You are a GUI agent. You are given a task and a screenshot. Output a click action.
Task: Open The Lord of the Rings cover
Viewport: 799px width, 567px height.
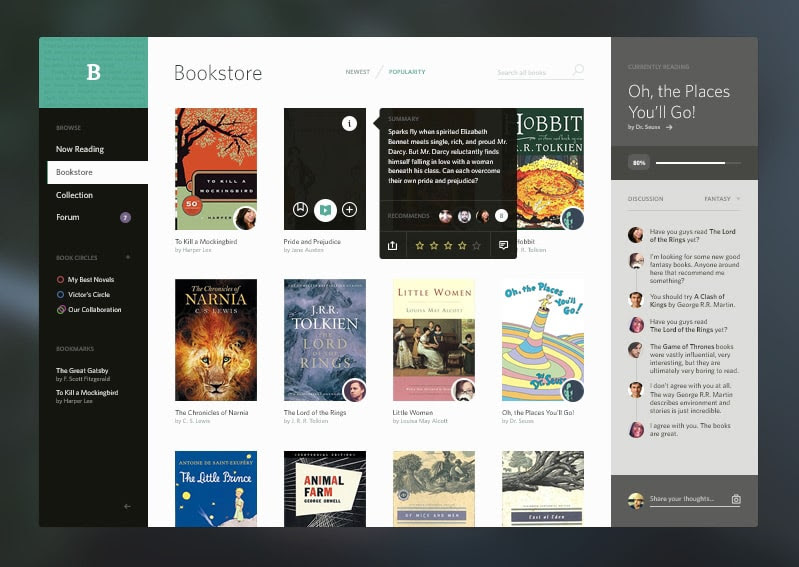[x=325, y=340]
